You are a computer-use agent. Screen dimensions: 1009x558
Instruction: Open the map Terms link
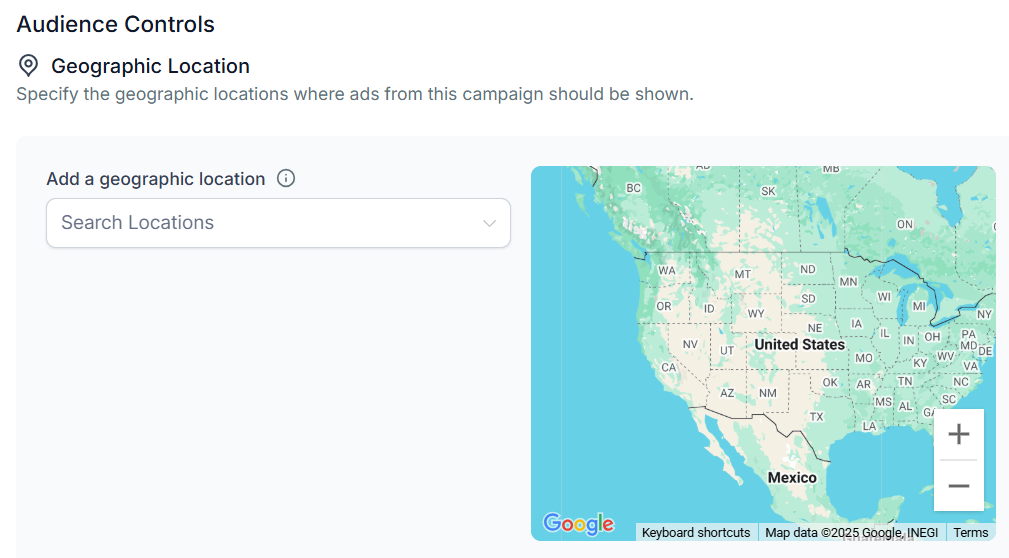tap(970, 533)
